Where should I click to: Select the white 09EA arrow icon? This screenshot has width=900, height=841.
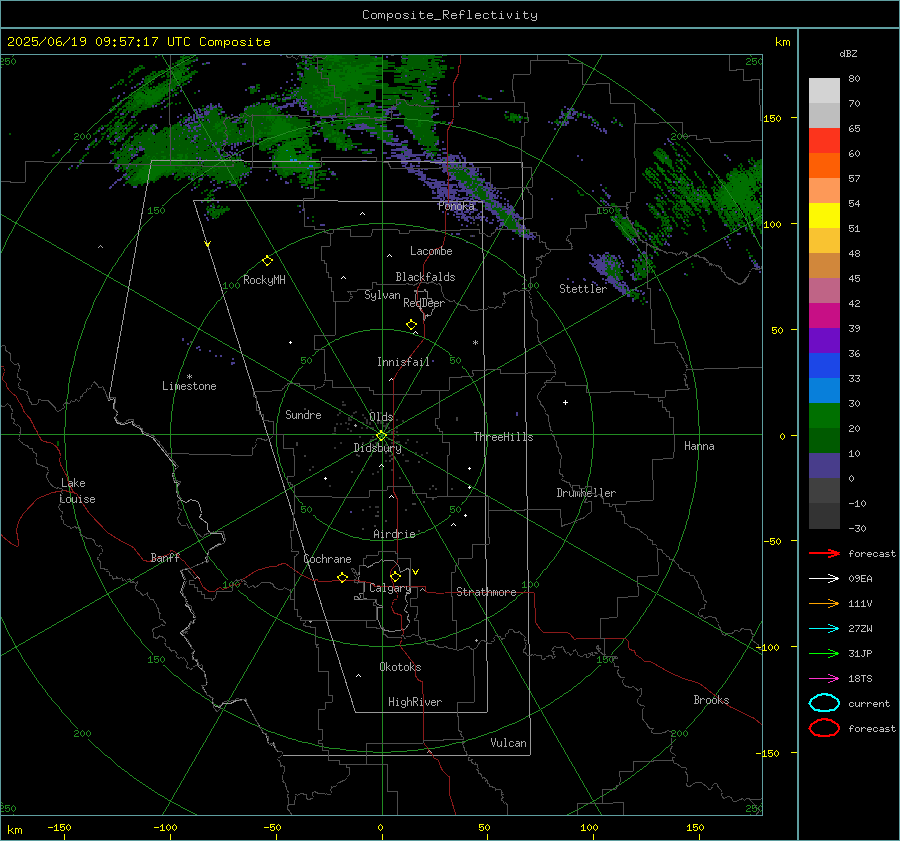pos(824,578)
